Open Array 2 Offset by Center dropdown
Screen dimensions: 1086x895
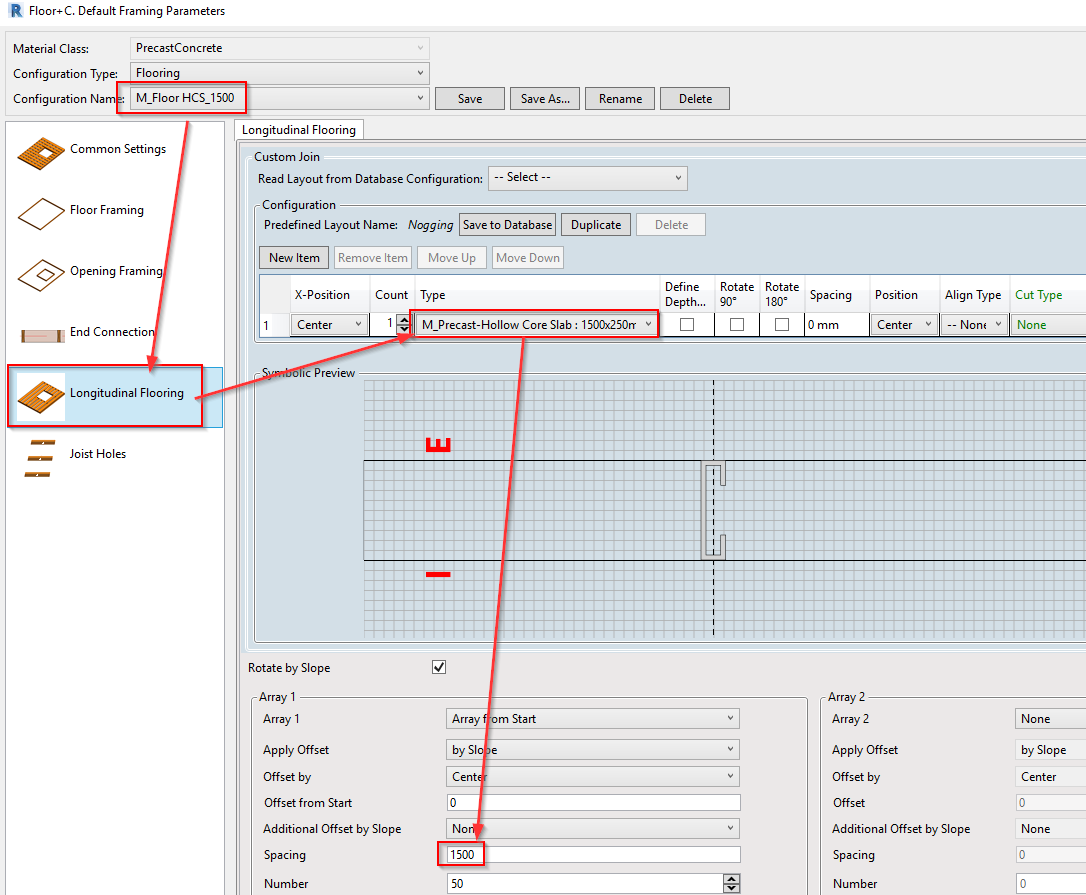click(x=1051, y=777)
